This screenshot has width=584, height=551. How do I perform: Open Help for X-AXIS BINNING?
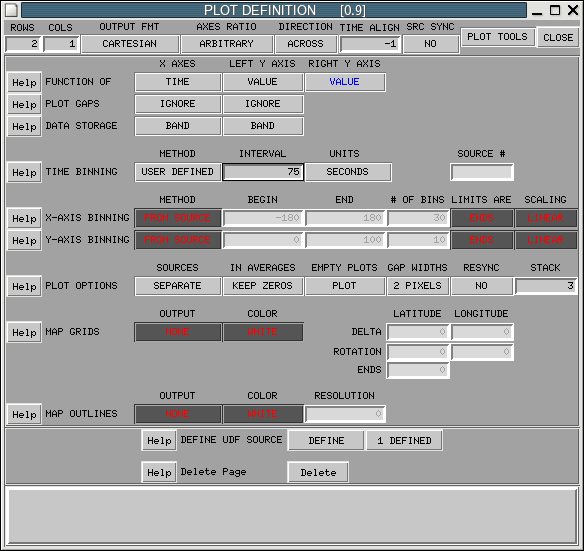[x=24, y=218]
